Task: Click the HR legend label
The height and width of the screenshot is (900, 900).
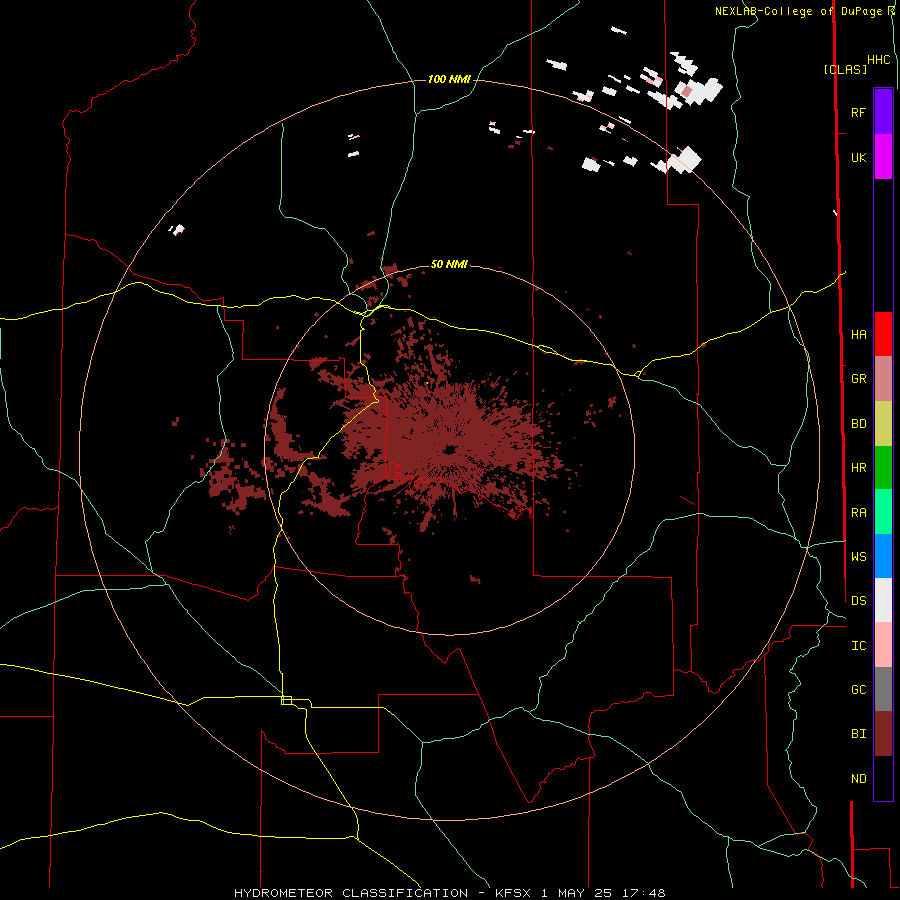Action: pyautogui.click(x=858, y=468)
